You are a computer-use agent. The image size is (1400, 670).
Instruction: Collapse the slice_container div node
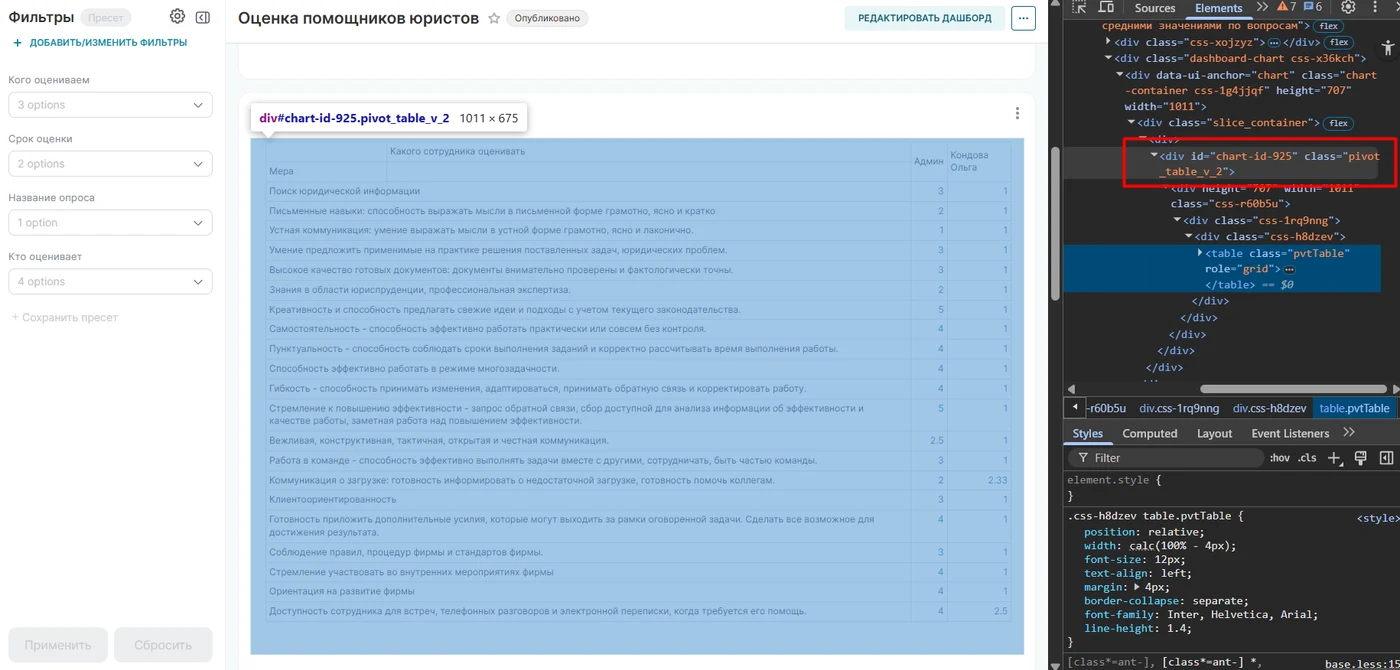coord(1132,123)
